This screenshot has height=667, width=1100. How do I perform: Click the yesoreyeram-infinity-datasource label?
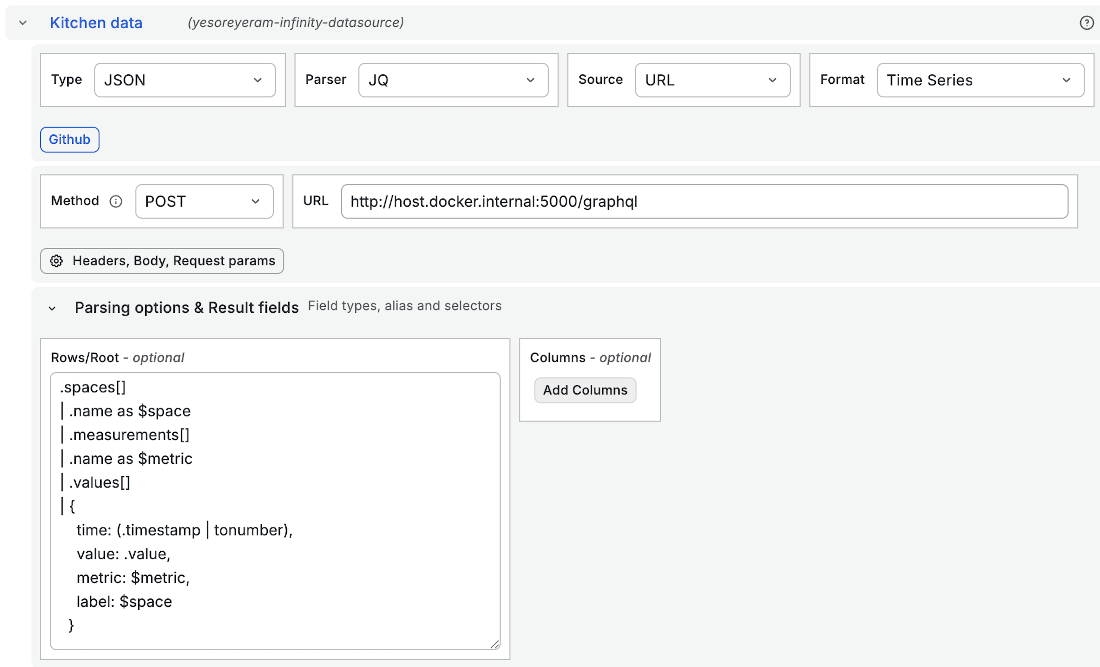295,22
